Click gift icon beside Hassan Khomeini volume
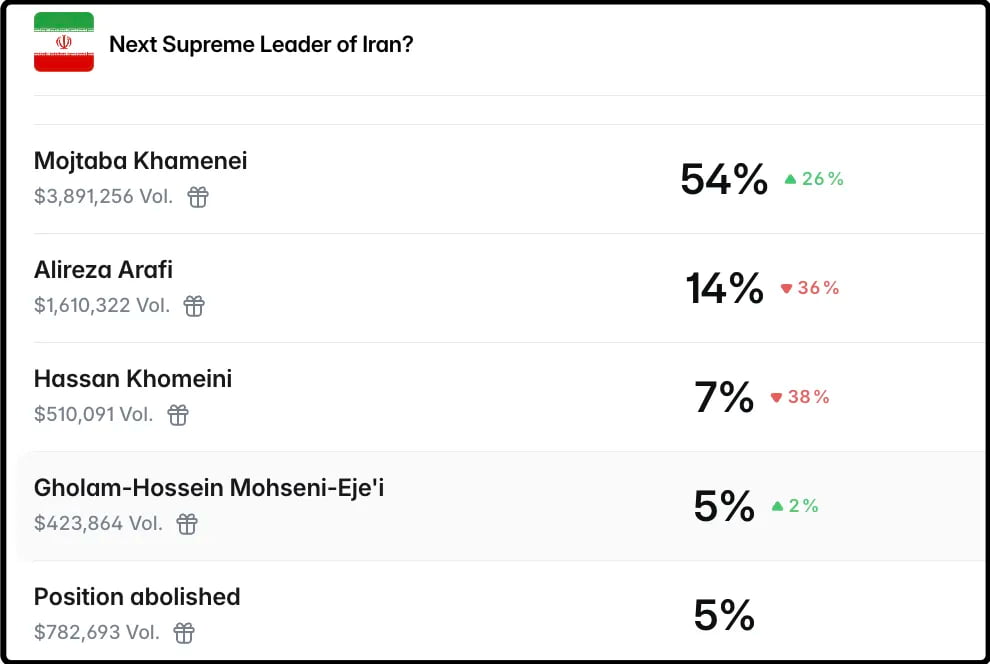 tap(178, 415)
